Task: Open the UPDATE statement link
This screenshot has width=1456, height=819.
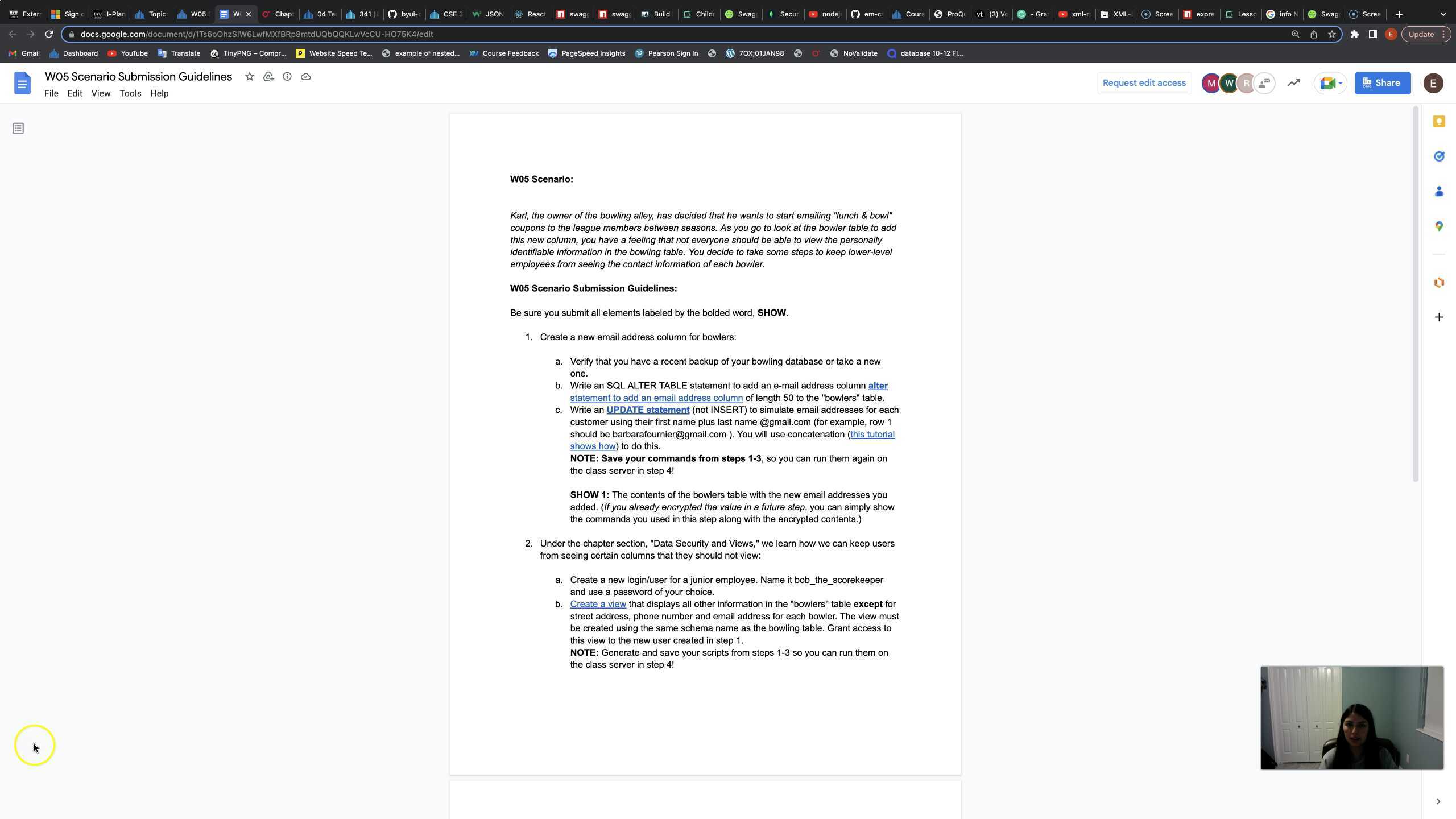Action: pos(648,410)
